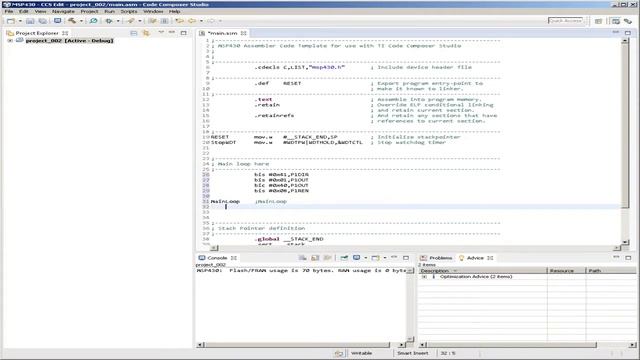This screenshot has height=360, width=640.
Task: Toggle Scroll Lock in Console toolbar
Action: pos(315,258)
